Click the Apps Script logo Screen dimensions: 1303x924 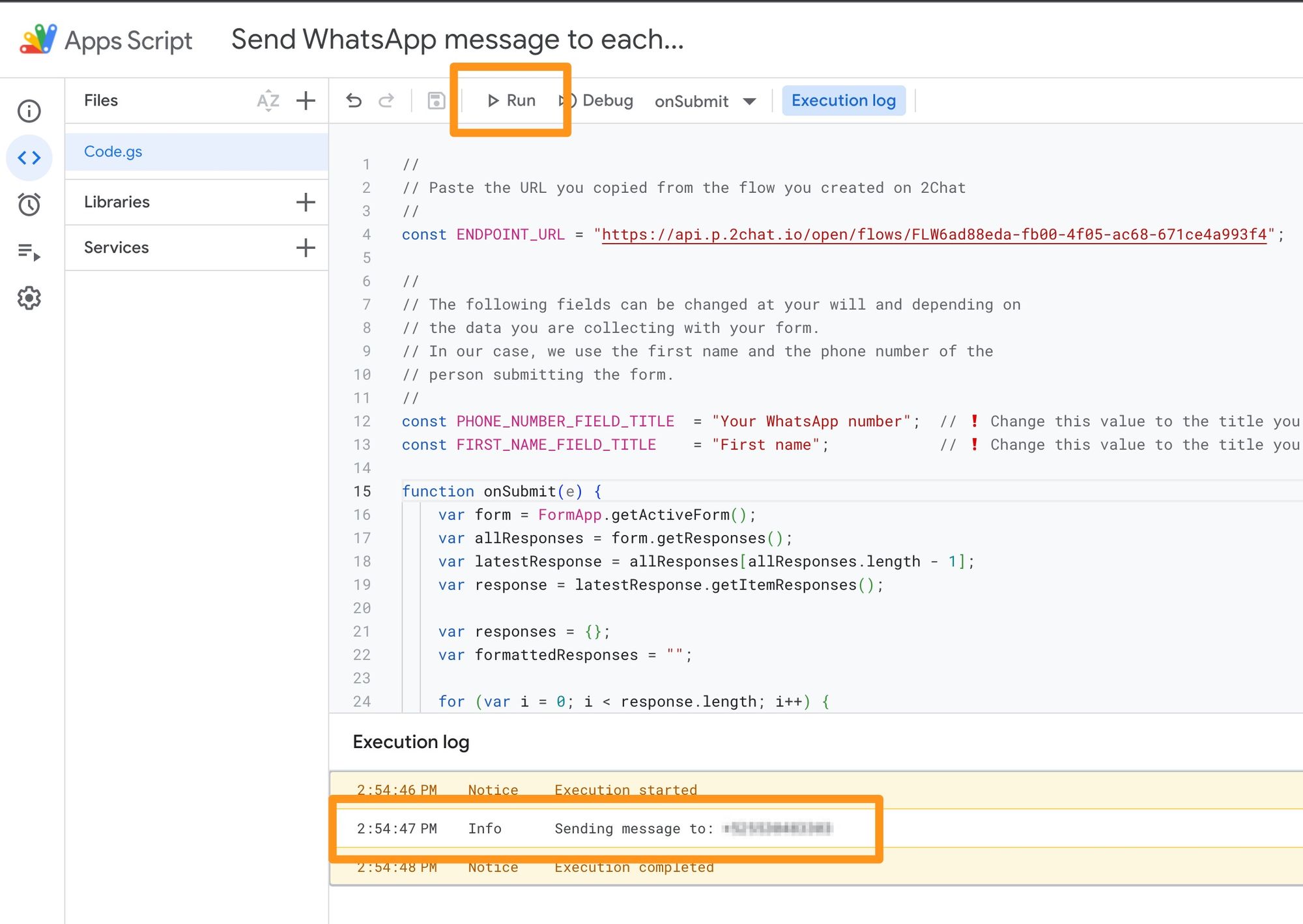click(38, 40)
